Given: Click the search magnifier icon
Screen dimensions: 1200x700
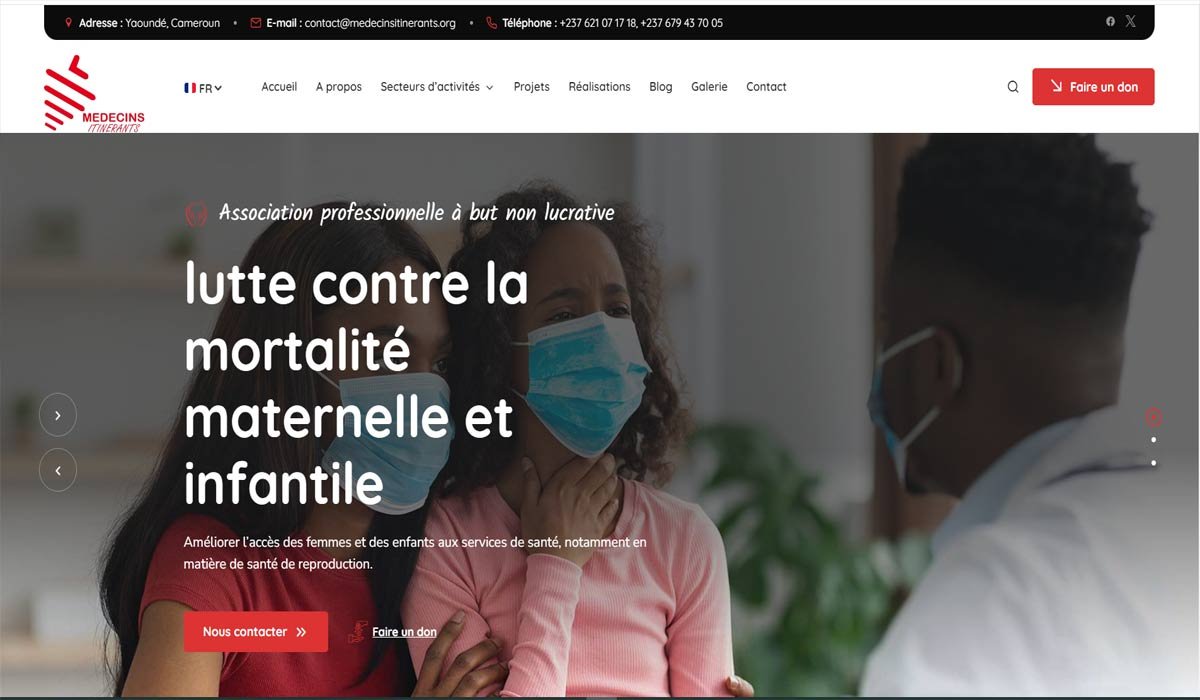Looking at the screenshot, I should pyautogui.click(x=1013, y=87).
